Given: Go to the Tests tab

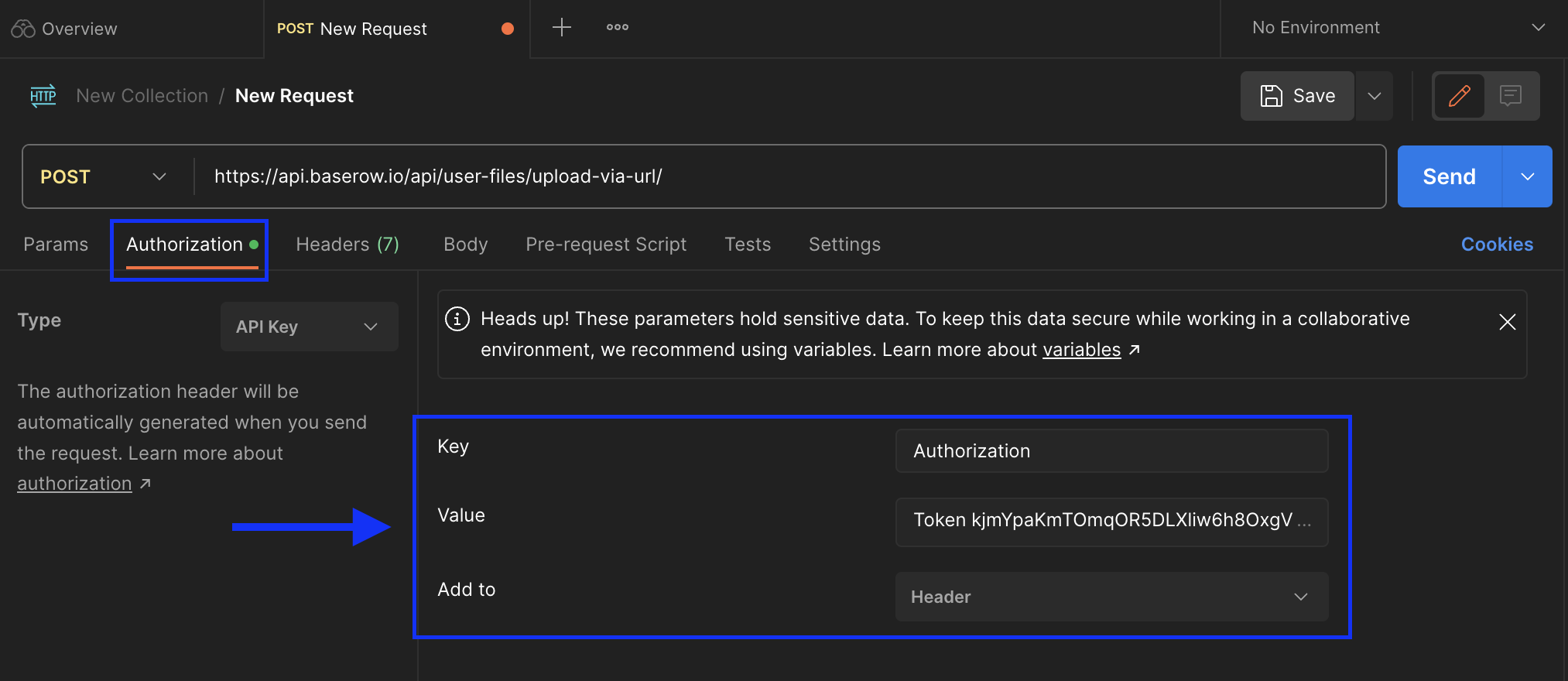Looking at the screenshot, I should click(748, 245).
